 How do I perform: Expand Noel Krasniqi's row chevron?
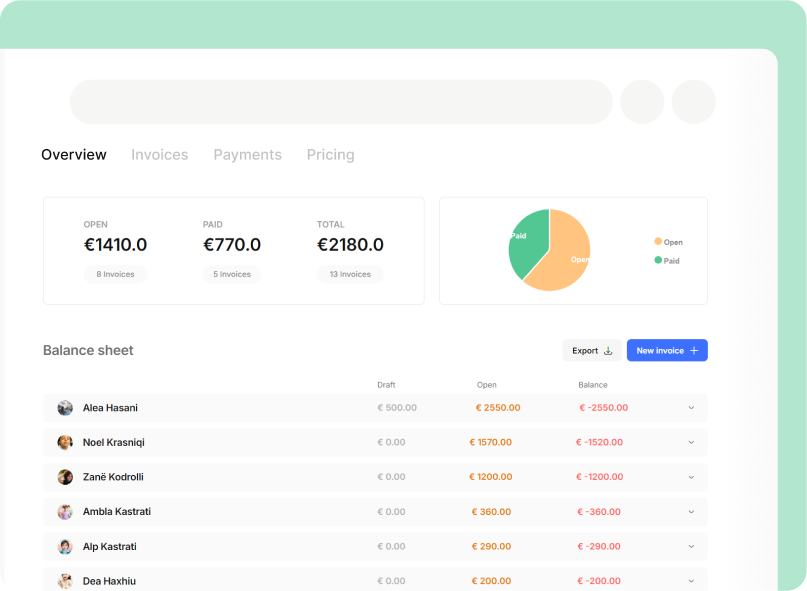click(x=691, y=442)
